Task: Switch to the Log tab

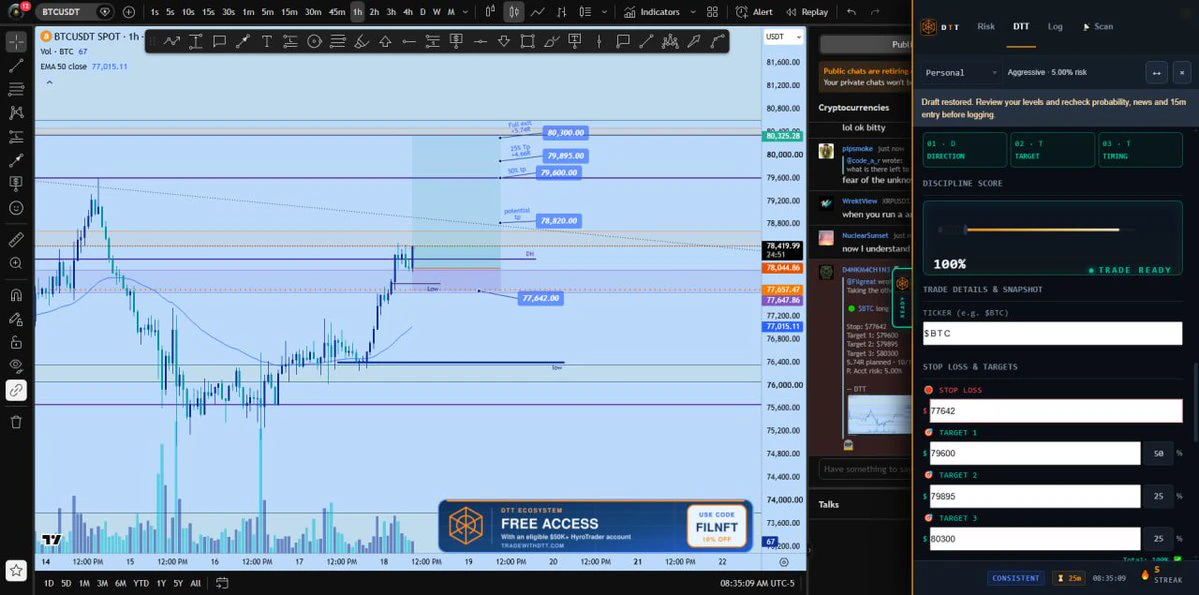Action: 1055,26
